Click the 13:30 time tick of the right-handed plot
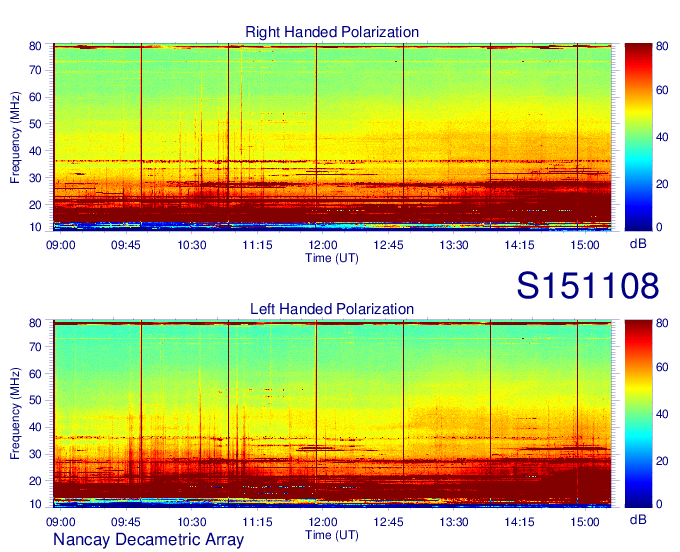680x552 pixels. click(454, 245)
